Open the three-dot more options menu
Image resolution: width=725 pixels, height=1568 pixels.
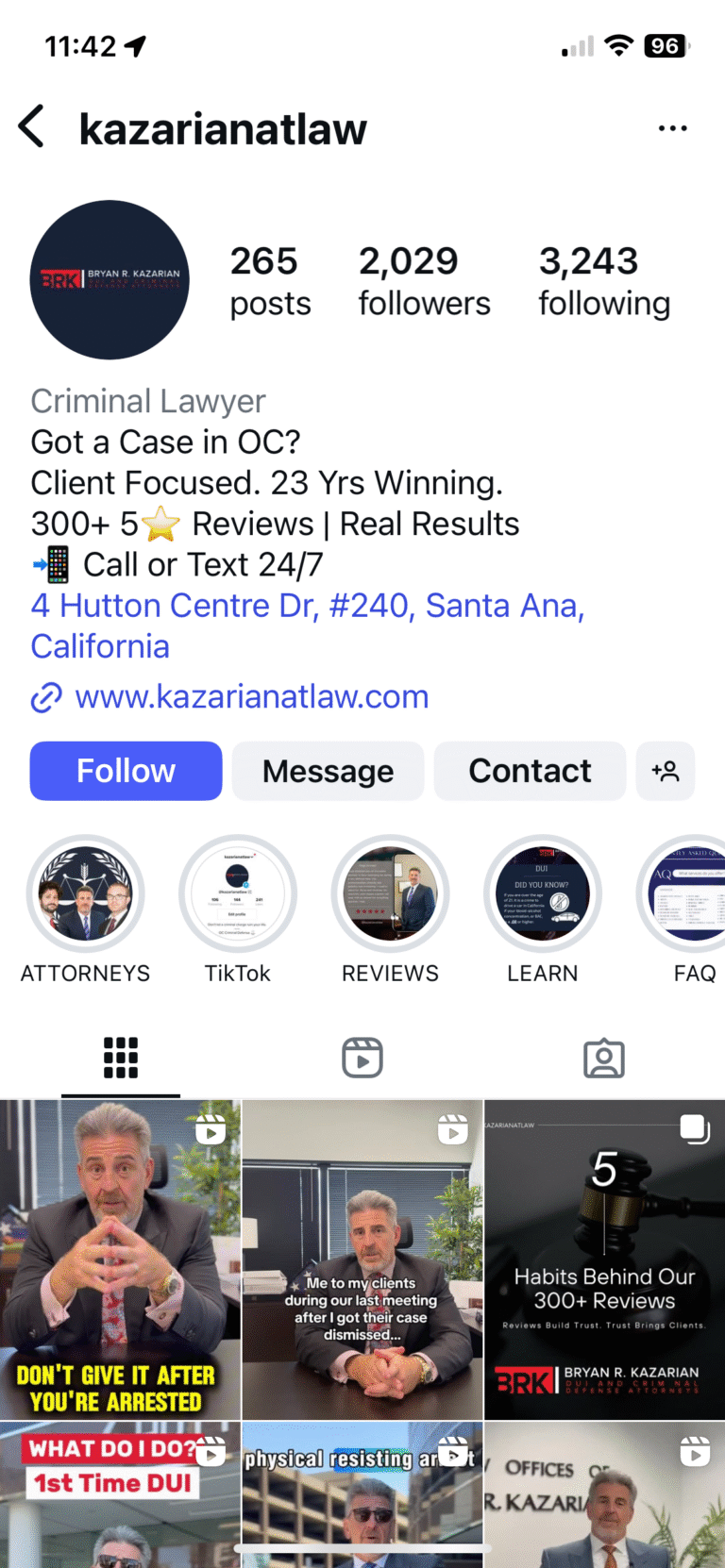click(x=672, y=127)
